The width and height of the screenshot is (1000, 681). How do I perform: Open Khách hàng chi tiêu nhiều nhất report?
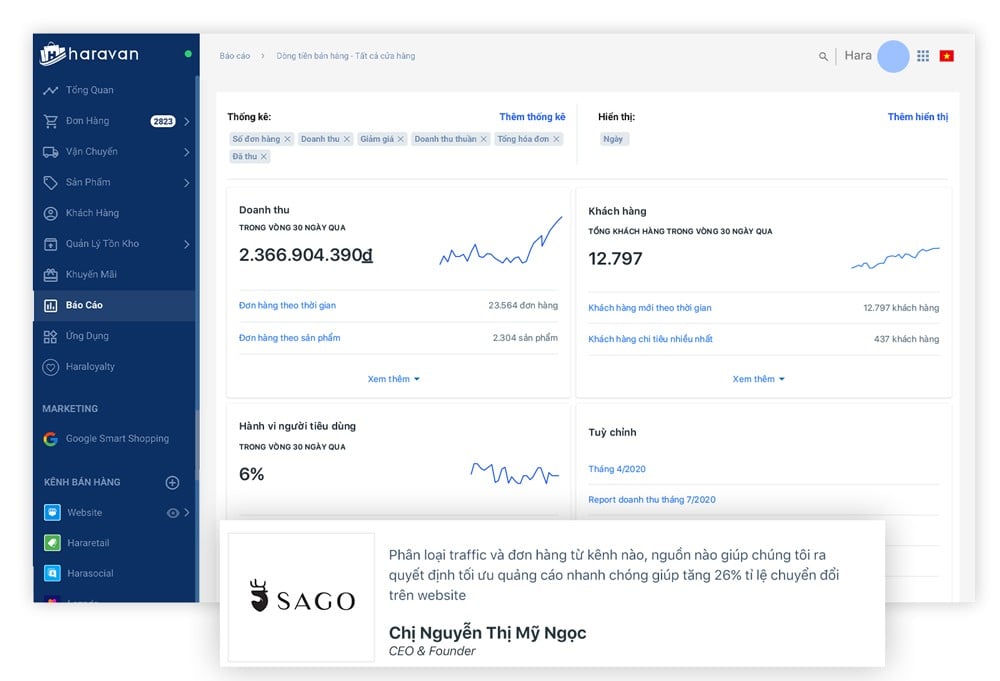click(x=650, y=339)
